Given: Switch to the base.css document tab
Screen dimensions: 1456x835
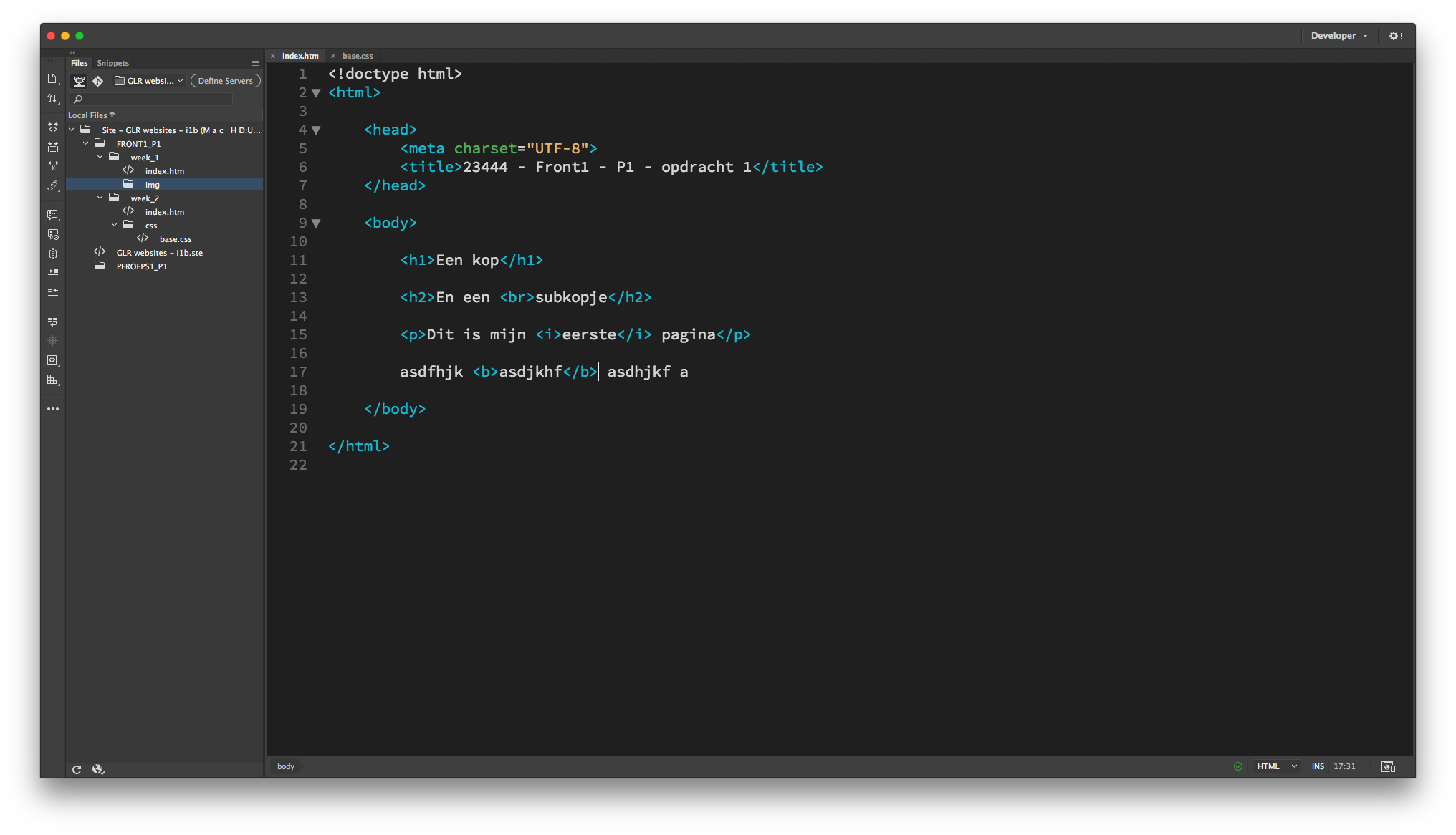Looking at the screenshot, I should tap(358, 56).
